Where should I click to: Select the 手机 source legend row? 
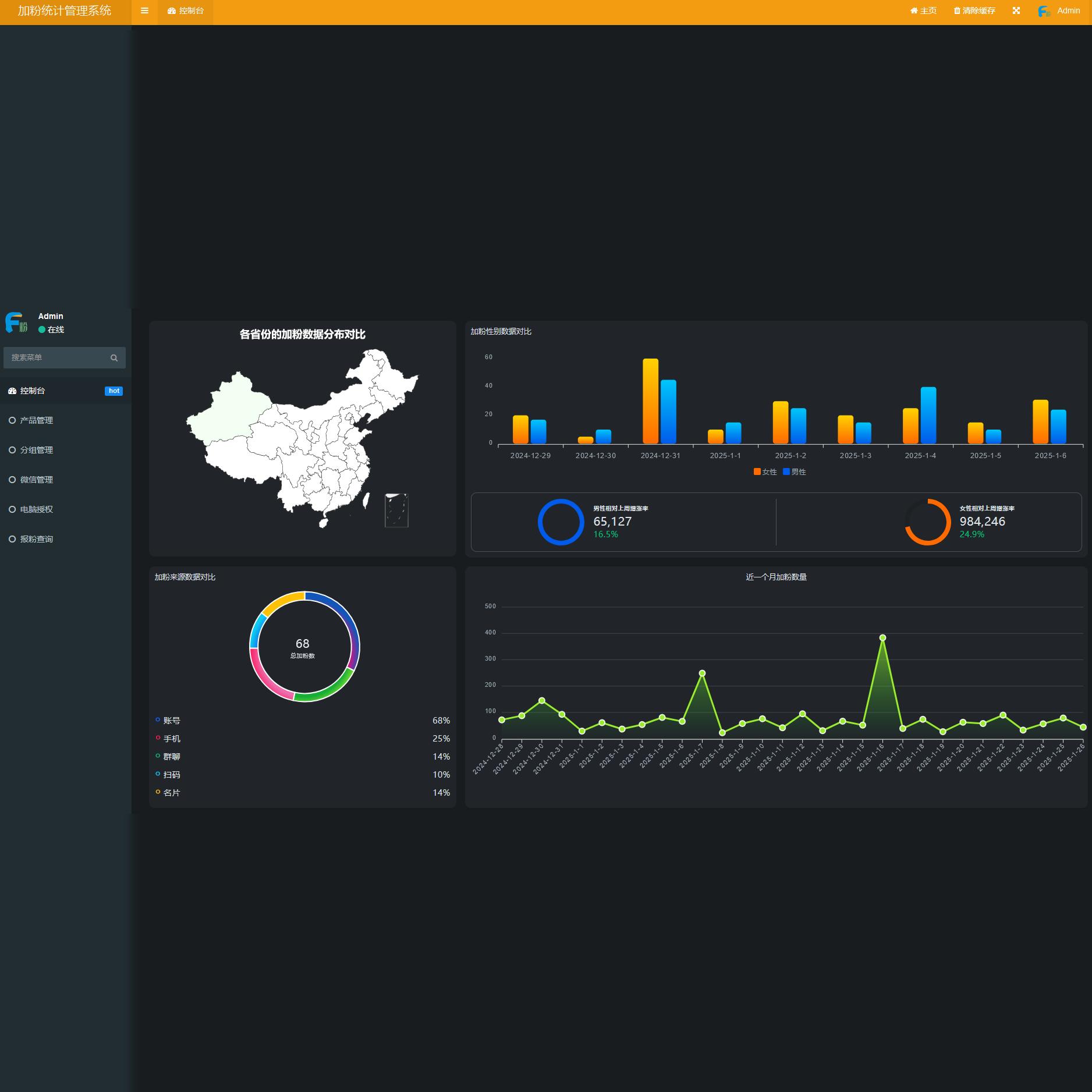click(x=303, y=739)
